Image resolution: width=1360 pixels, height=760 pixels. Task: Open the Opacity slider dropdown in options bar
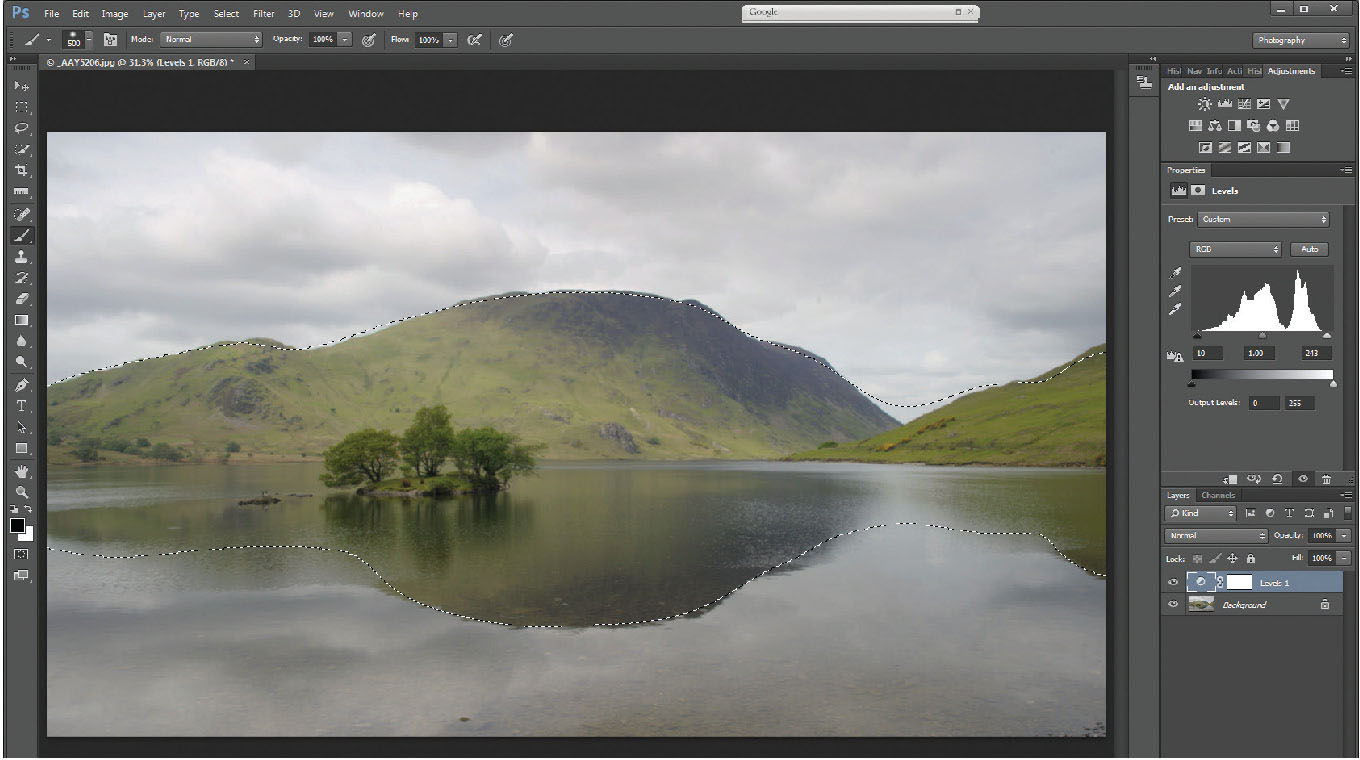click(345, 40)
